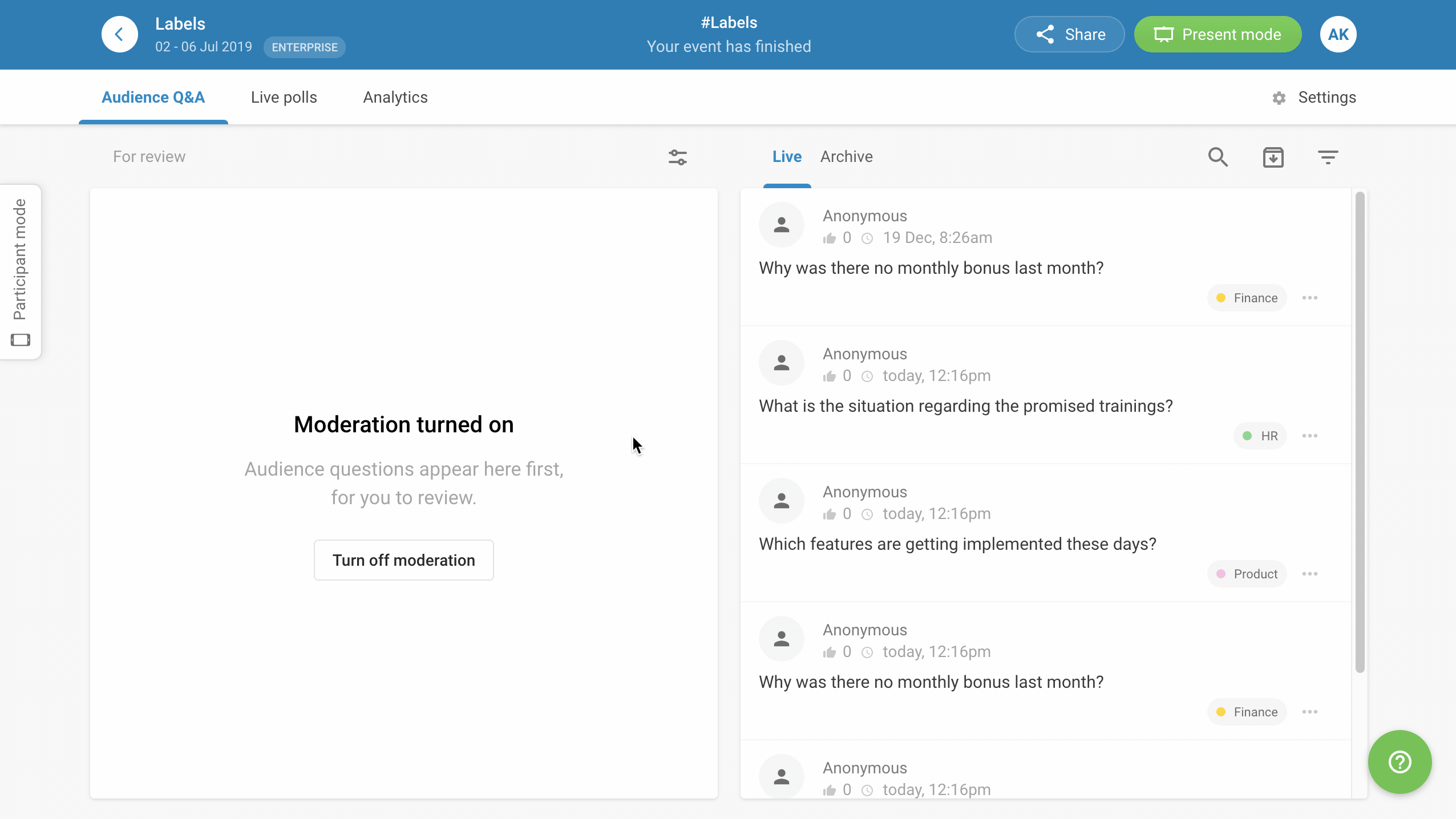The image size is (1456, 819).
Task: Click avatar of the features question
Action: [x=782, y=501]
